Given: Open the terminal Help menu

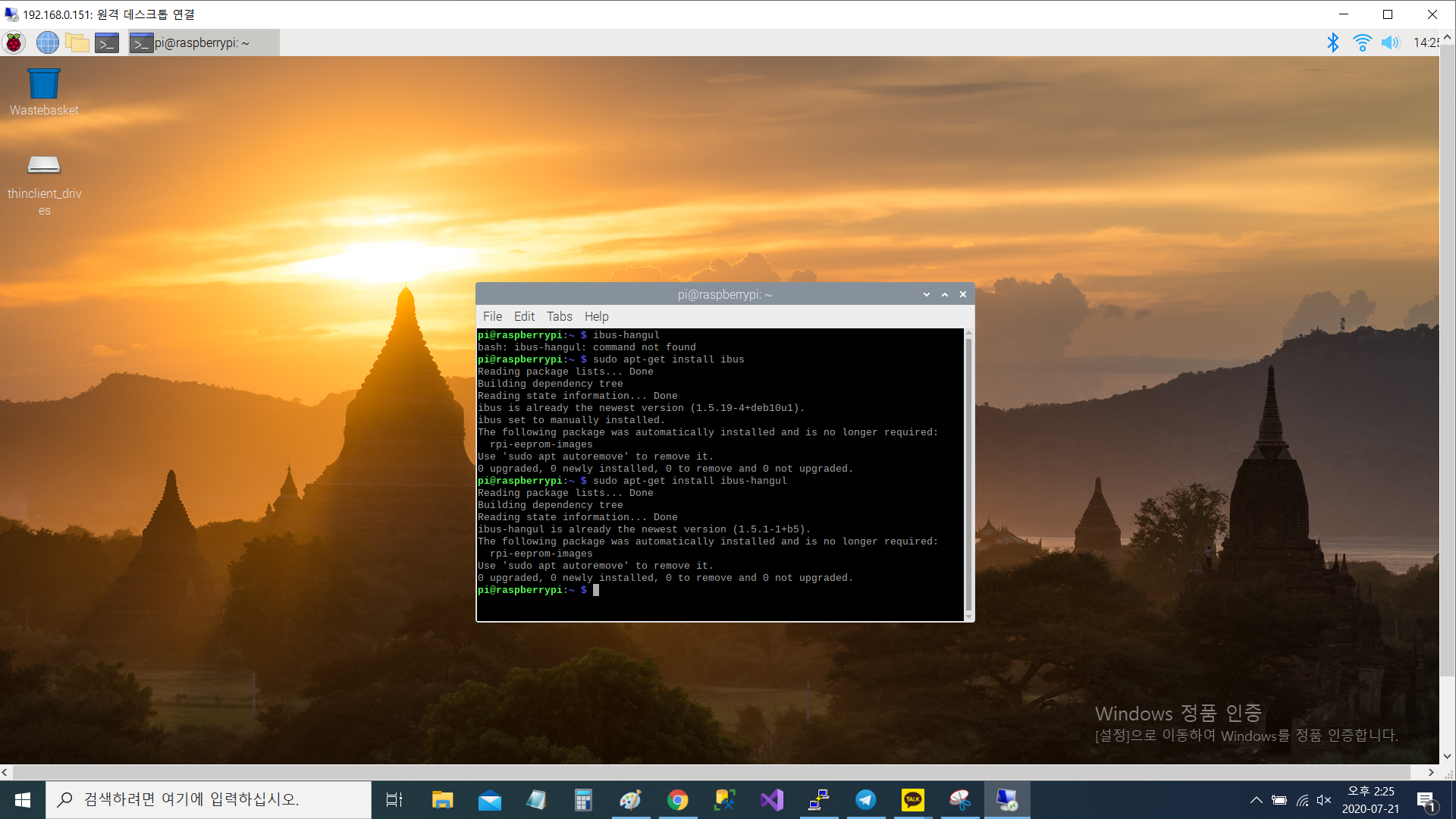Looking at the screenshot, I should (596, 316).
